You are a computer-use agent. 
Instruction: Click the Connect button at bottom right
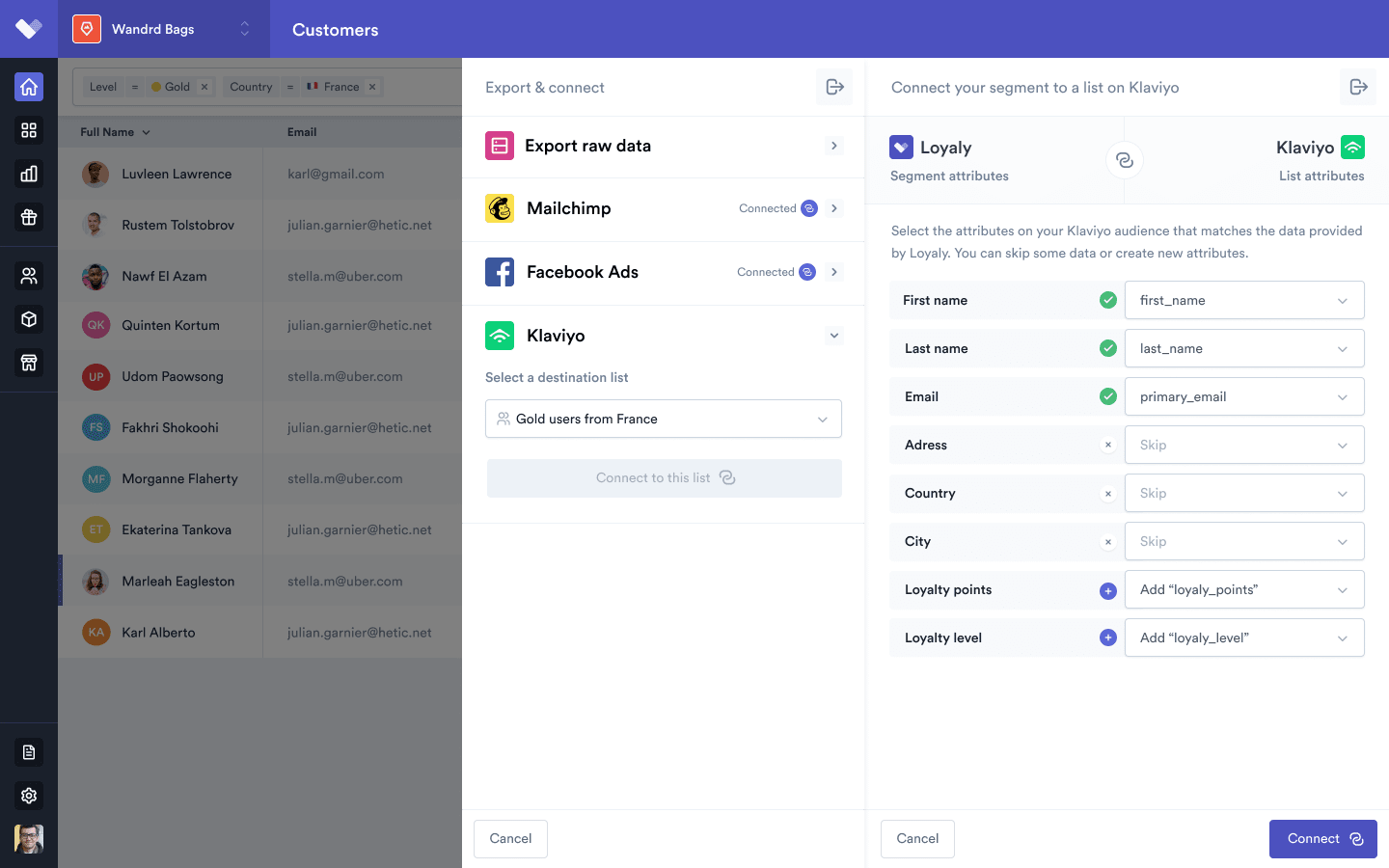(1323, 839)
